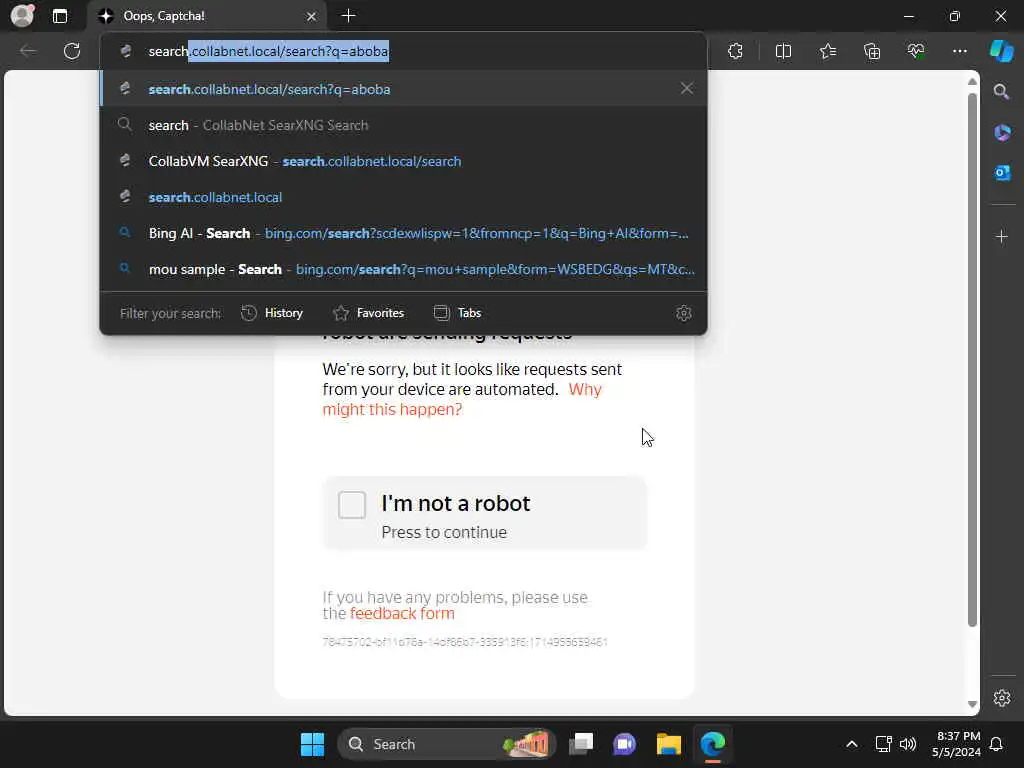Image resolution: width=1024 pixels, height=768 pixels.
Task: Click the scrollbar down arrow
Action: tap(972, 704)
